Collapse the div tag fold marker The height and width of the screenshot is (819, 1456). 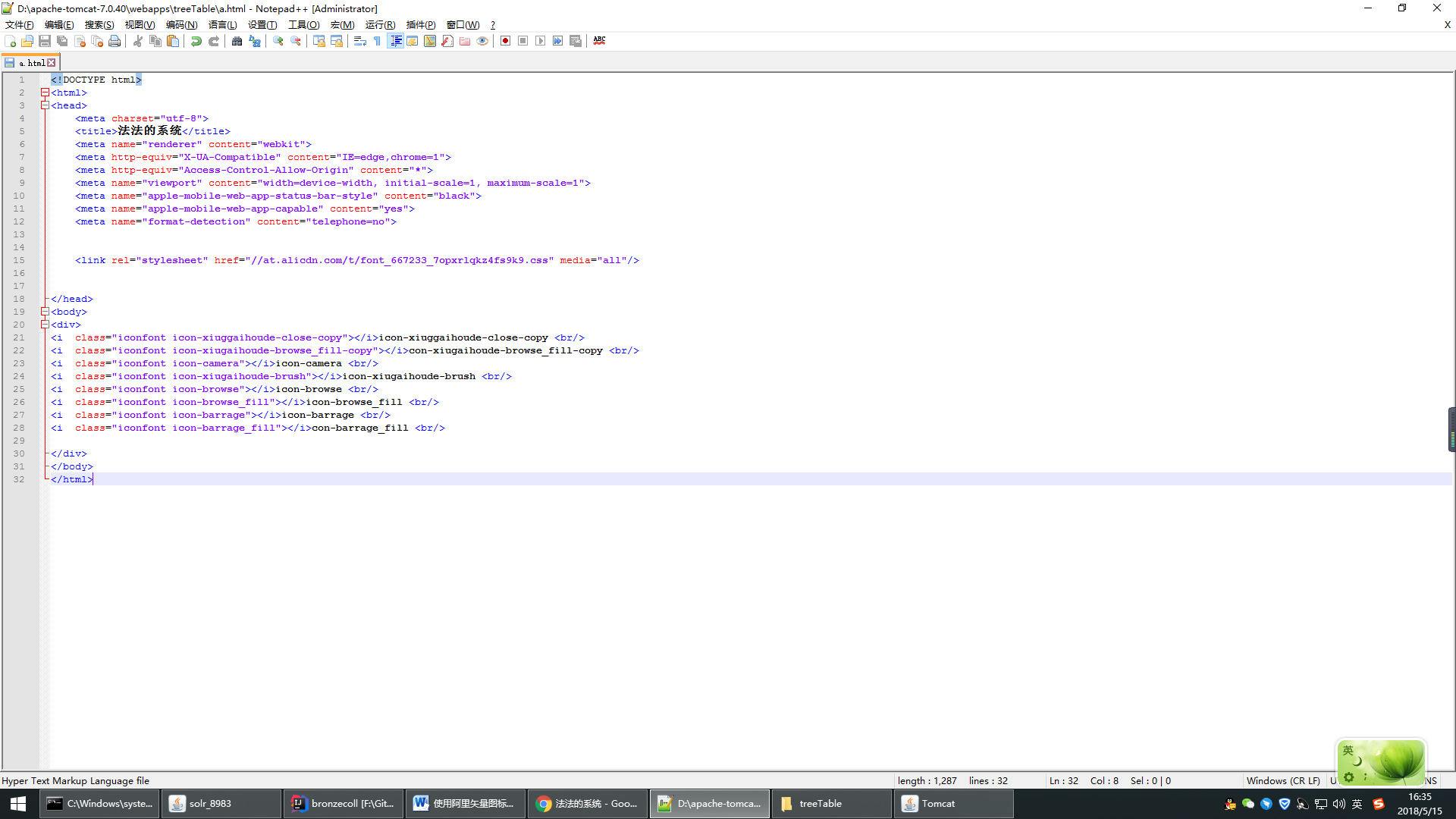click(45, 325)
